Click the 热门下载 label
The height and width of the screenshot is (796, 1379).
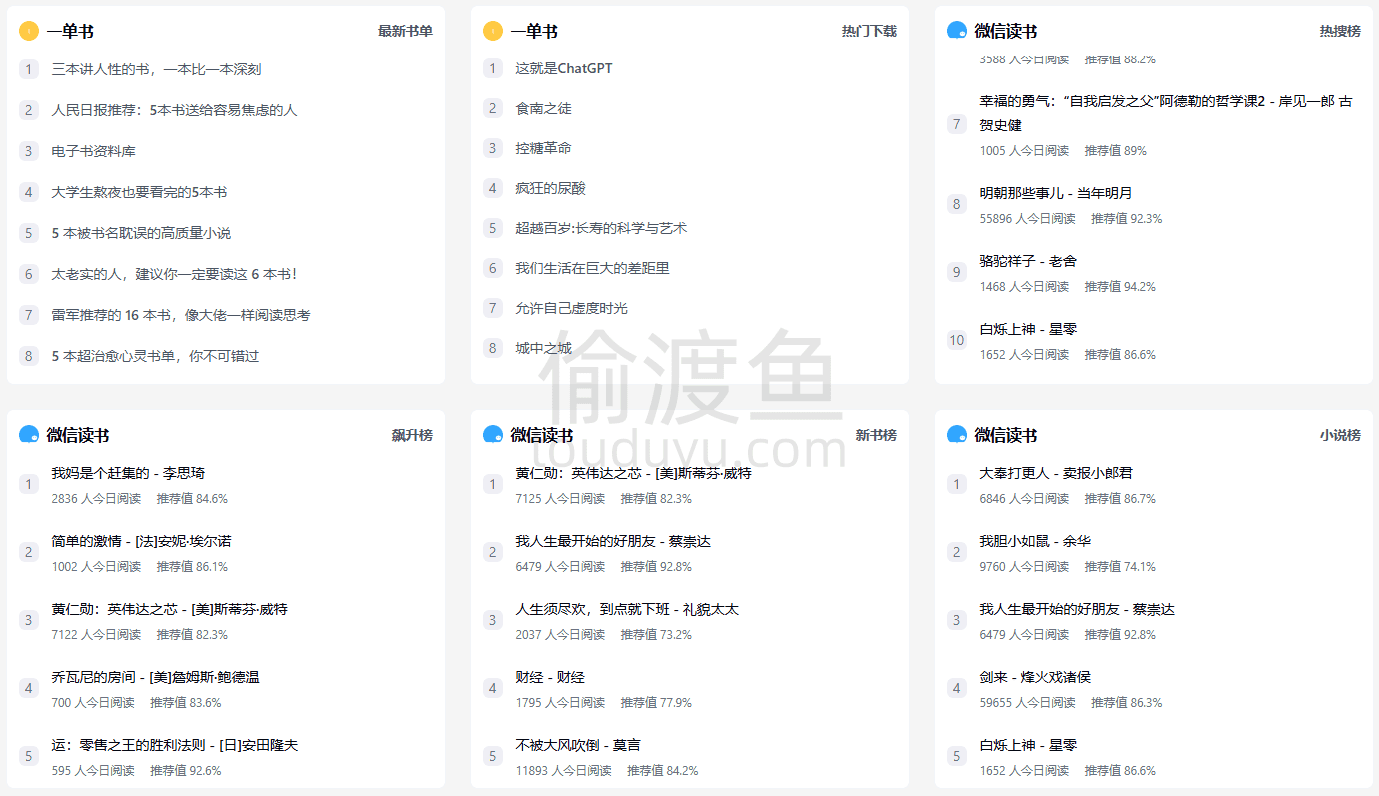coord(869,31)
